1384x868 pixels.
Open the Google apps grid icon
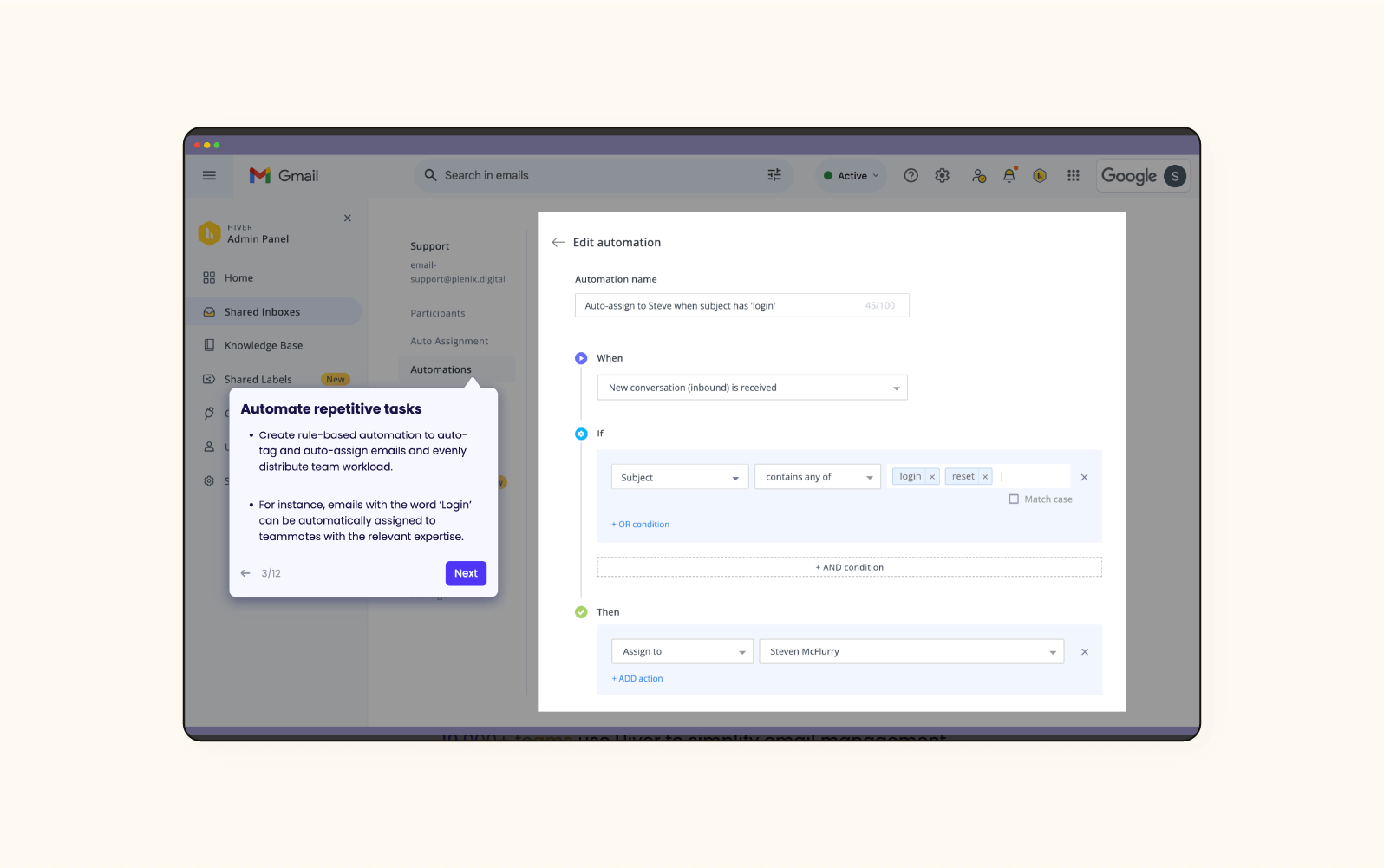[x=1074, y=175]
